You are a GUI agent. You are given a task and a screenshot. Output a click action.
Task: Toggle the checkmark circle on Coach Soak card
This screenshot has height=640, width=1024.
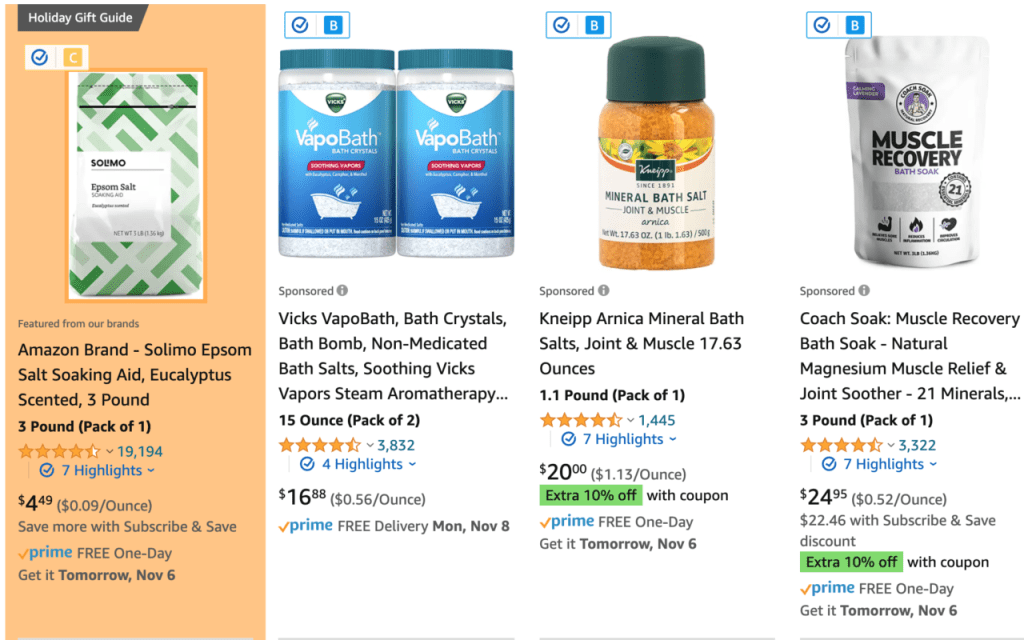823,24
